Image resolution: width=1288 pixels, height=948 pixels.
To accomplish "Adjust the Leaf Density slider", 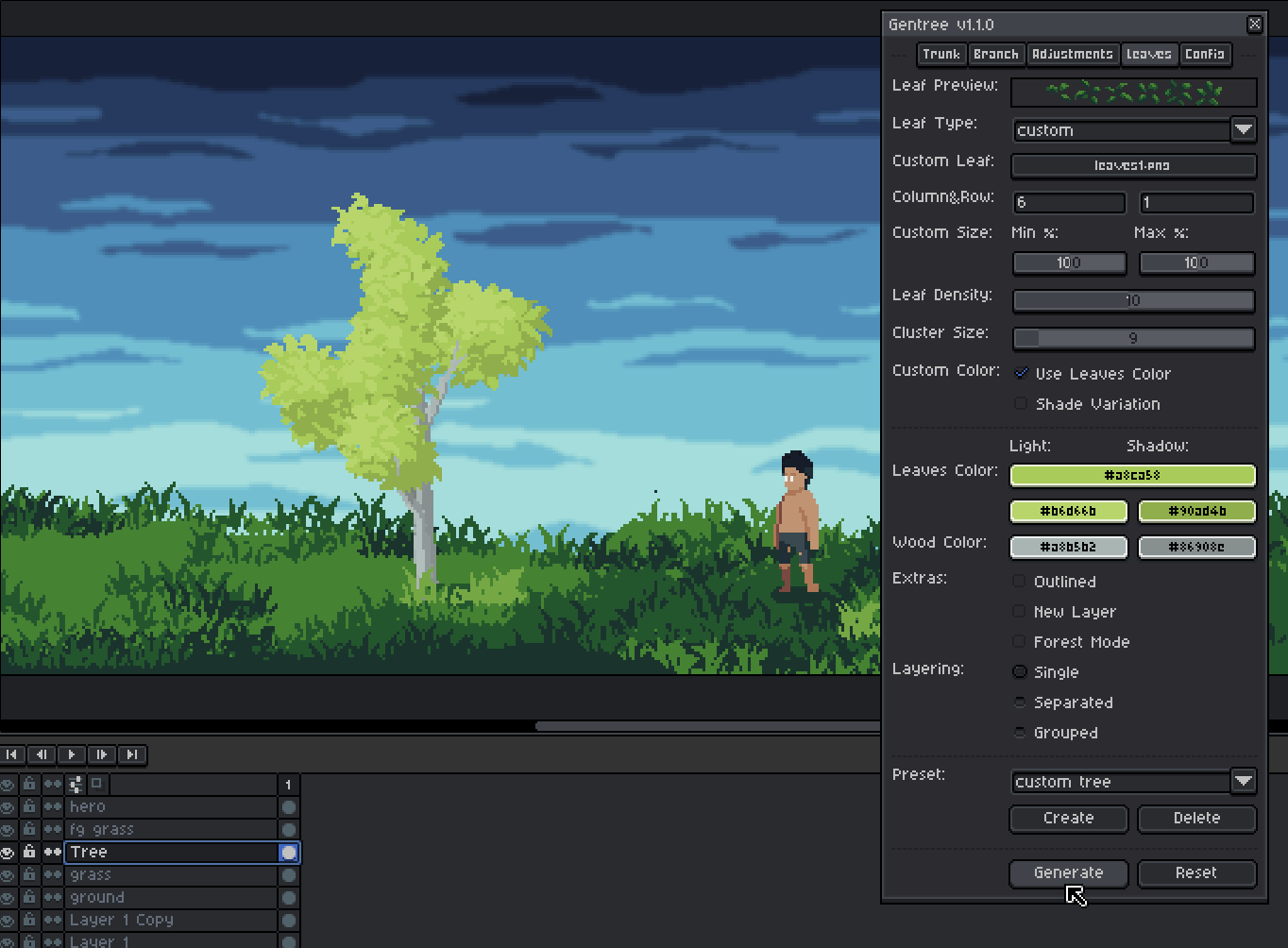I will (1133, 301).
